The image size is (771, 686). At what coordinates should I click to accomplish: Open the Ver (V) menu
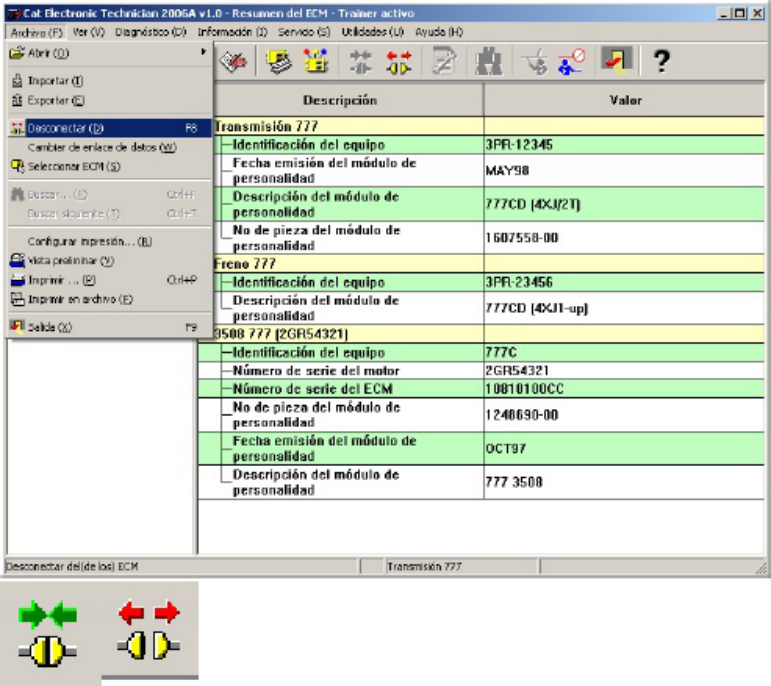89,32
